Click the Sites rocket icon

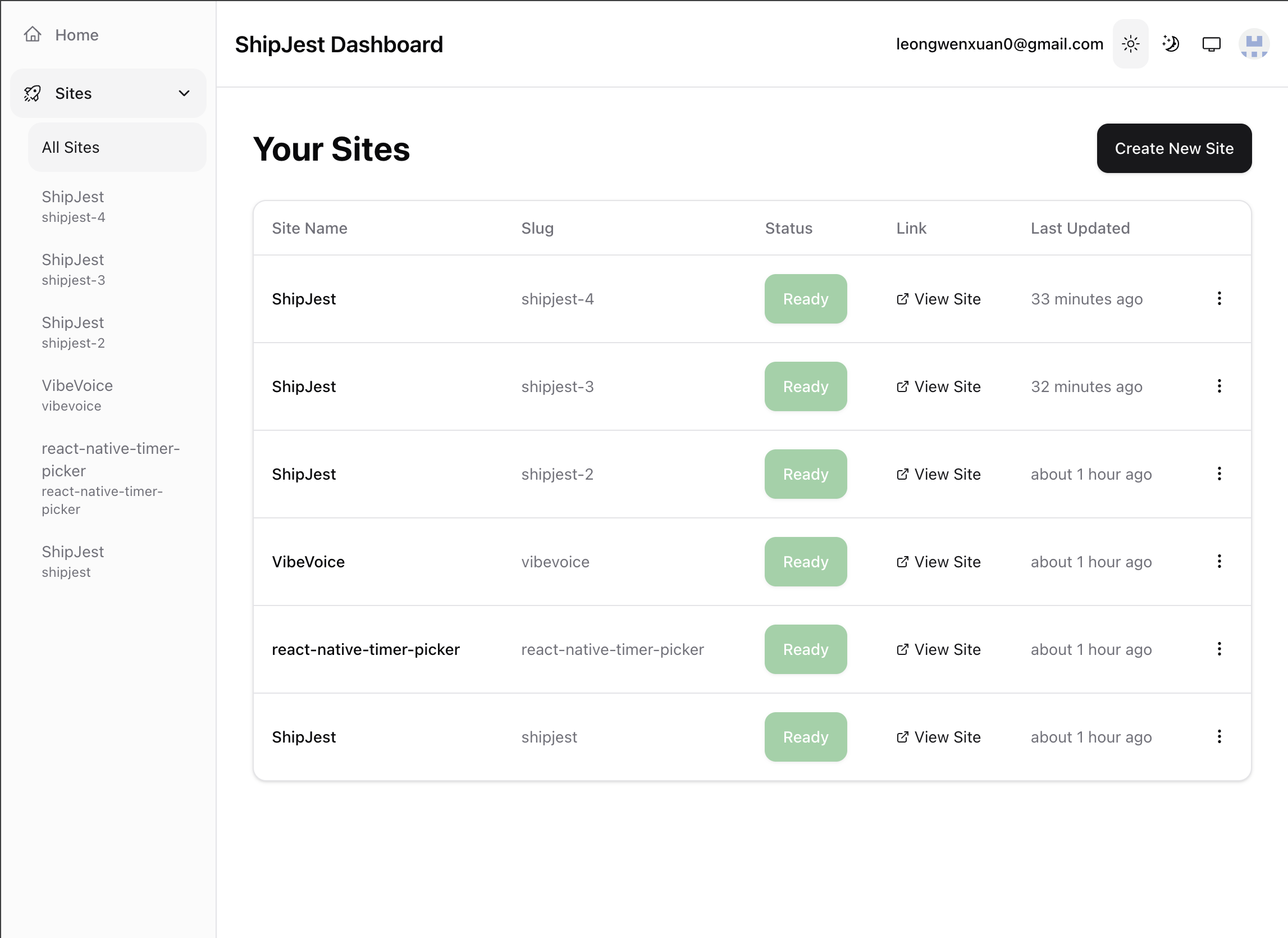coord(33,93)
